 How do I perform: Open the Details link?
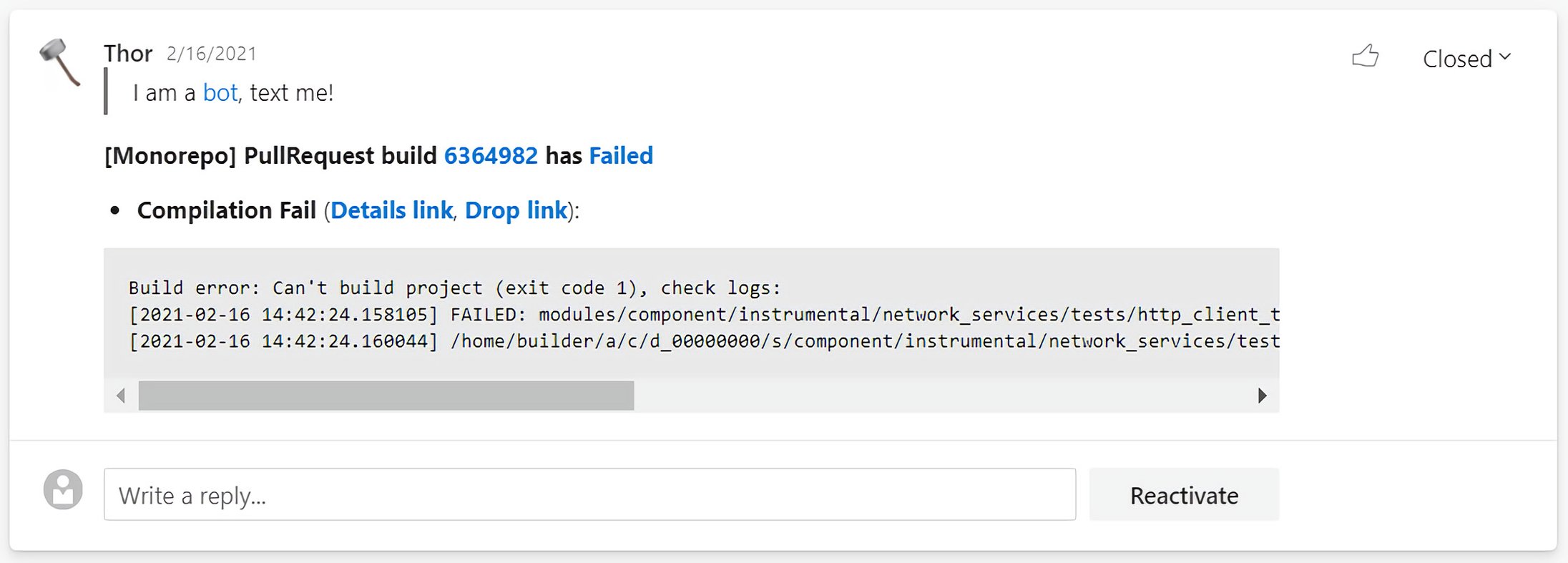coord(391,210)
